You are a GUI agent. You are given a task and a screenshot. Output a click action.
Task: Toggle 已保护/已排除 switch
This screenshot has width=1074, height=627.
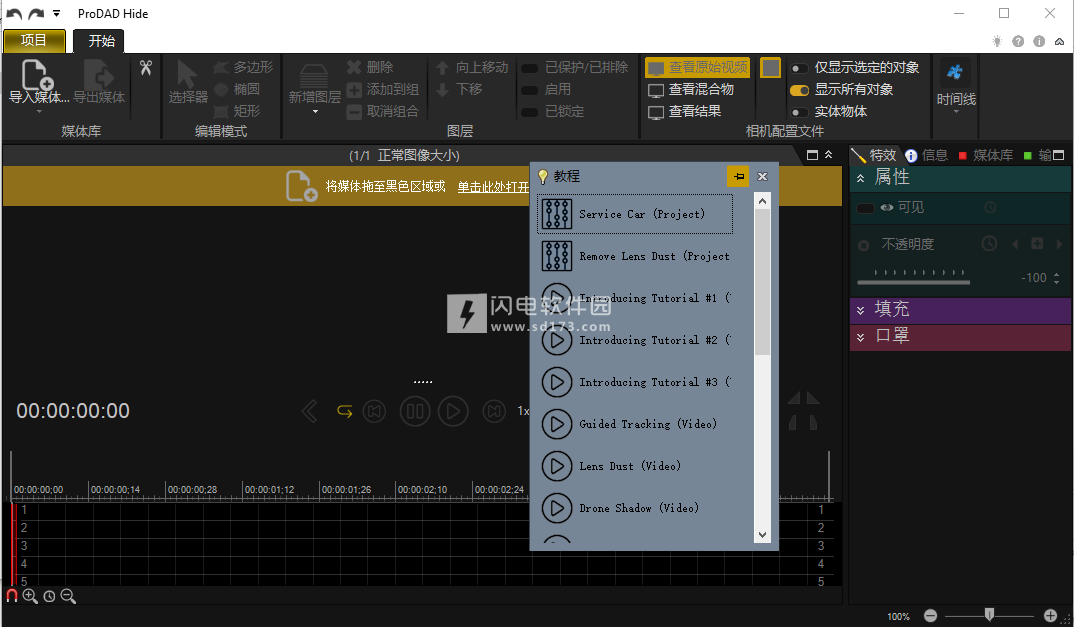pyautogui.click(x=529, y=68)
